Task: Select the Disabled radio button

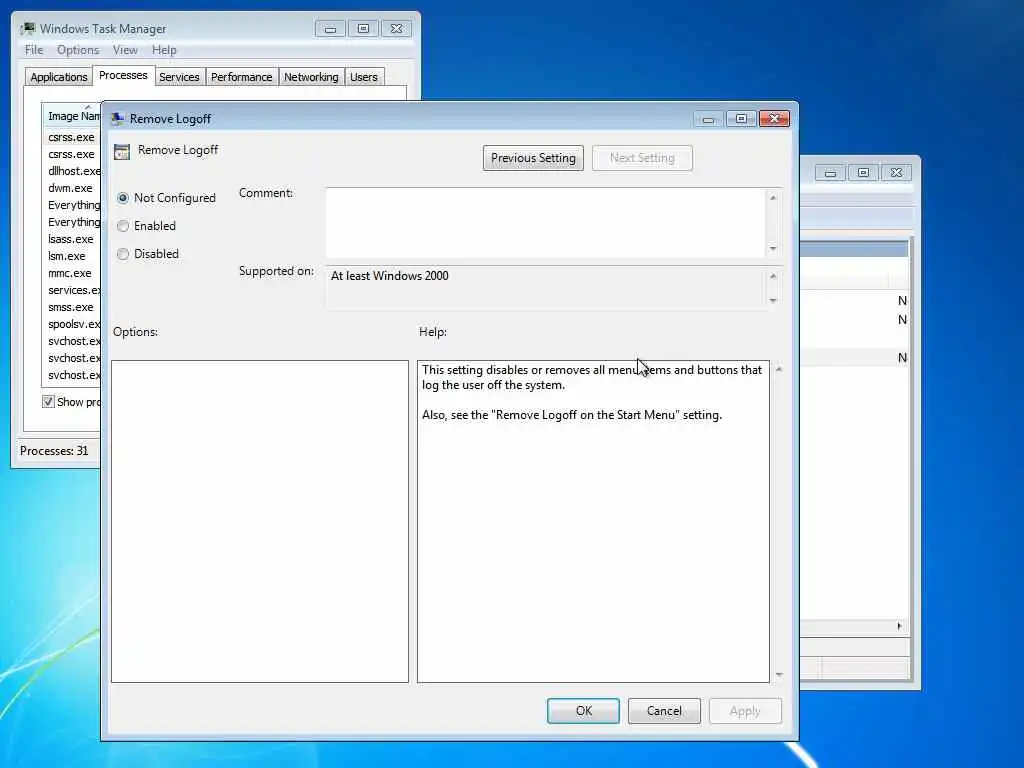Action: point(123,254)
